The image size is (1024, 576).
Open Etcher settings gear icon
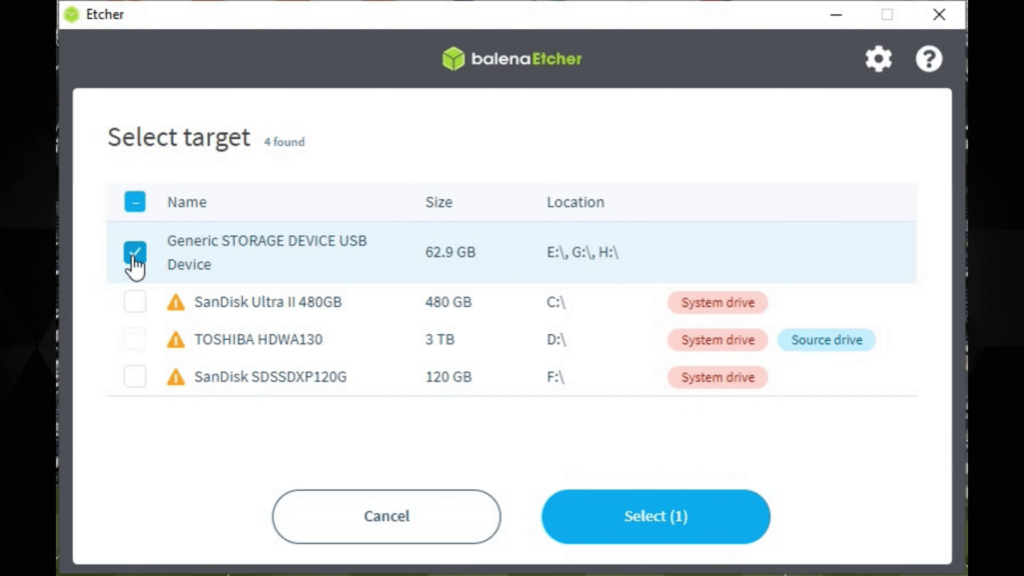coord(878,59)
